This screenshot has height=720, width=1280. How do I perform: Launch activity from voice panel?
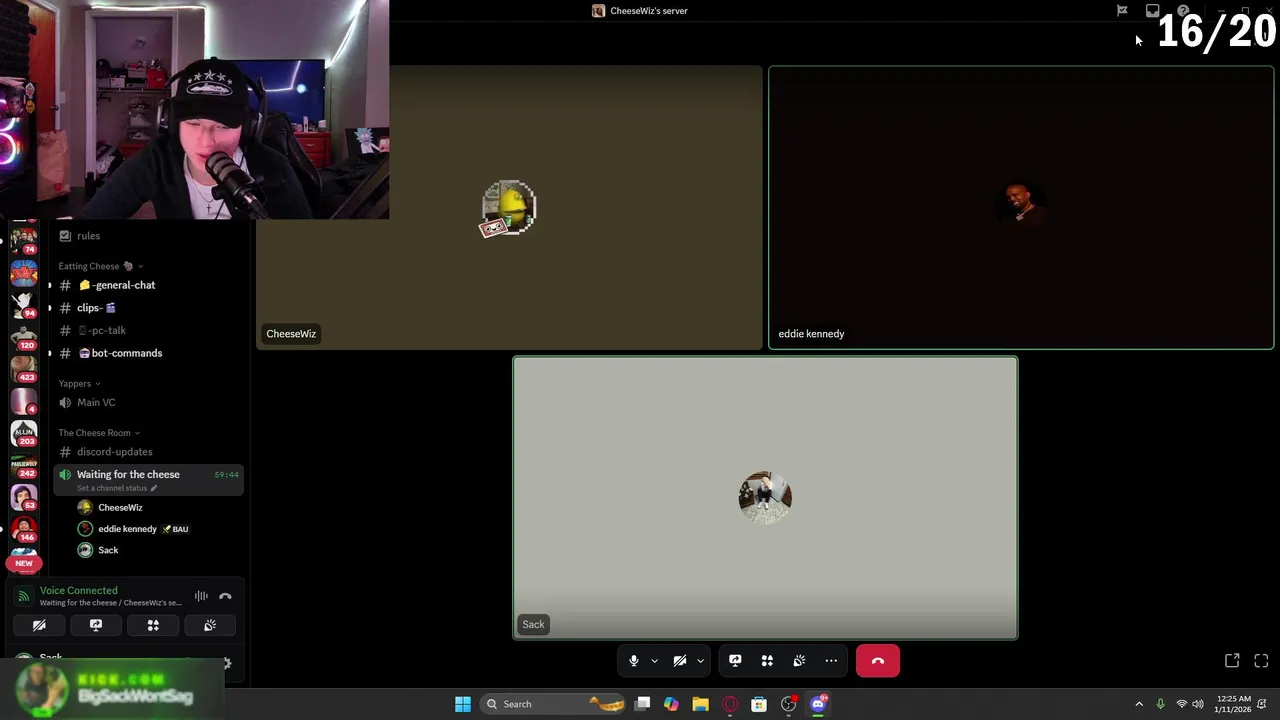point(153,625)
